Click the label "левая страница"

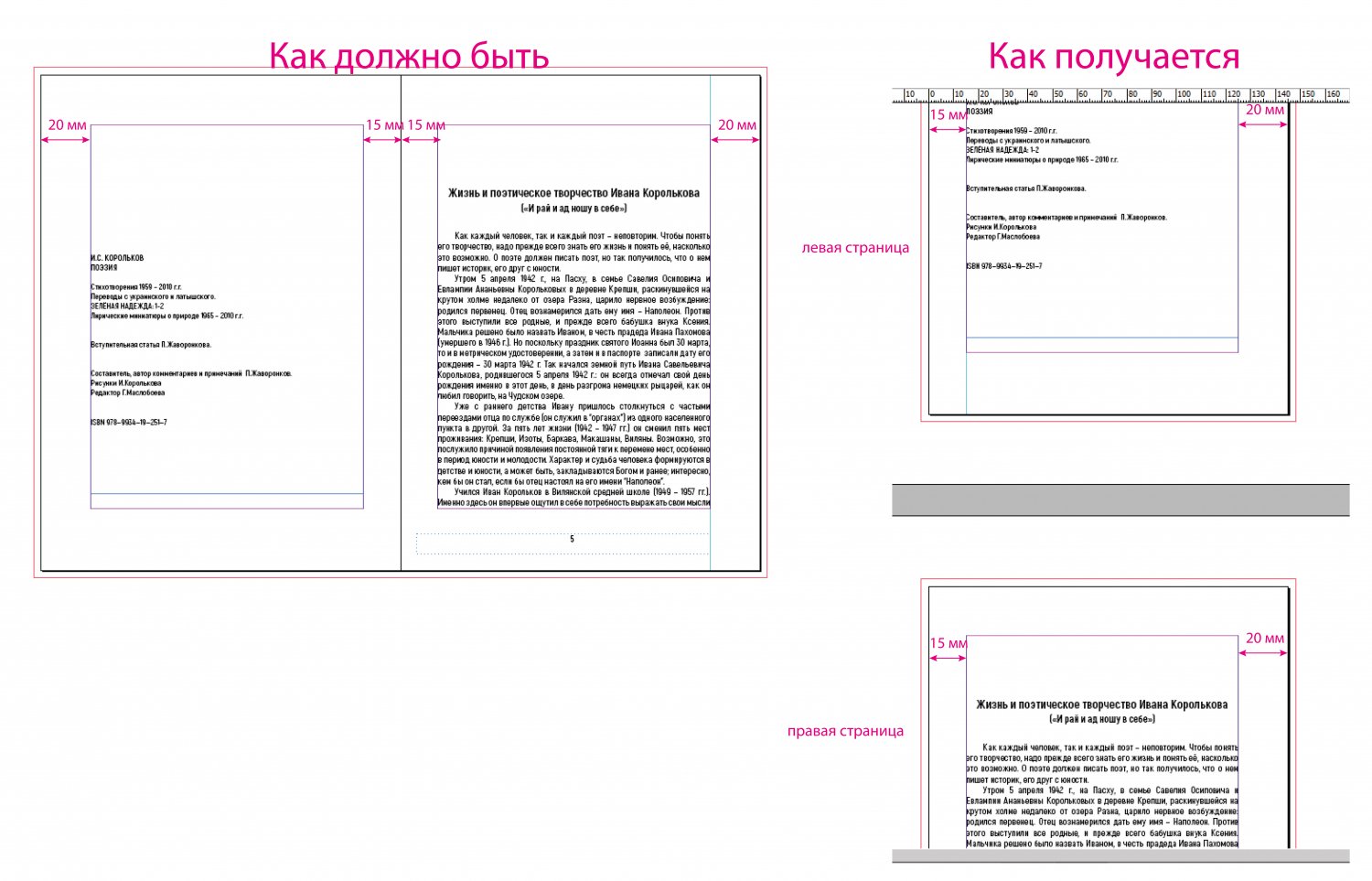[x=855, y=248]
